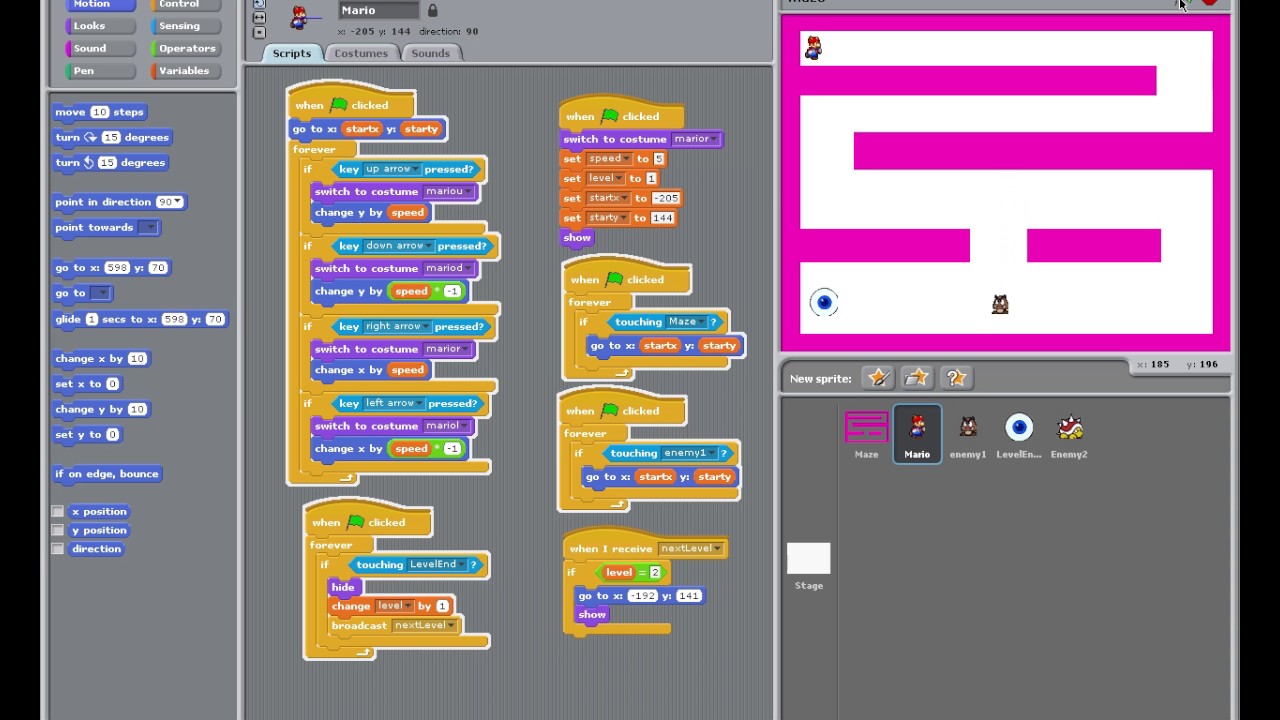1280x720 pixels.
Task: Select the Stage thumbnail
Action: (x=809, y=566)
